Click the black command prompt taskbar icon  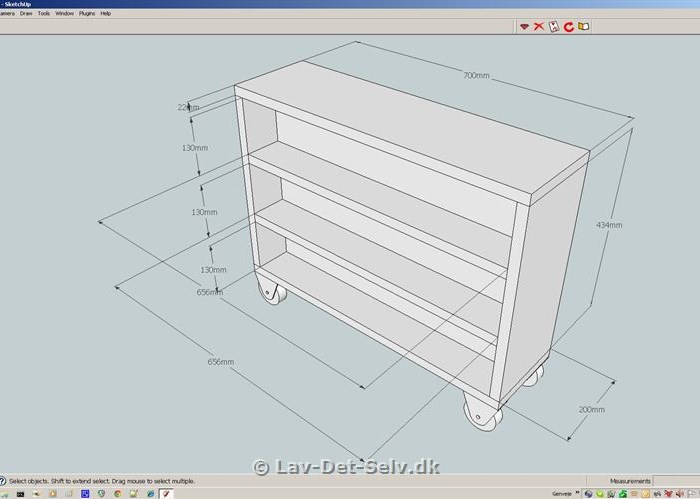pos(21,494)
